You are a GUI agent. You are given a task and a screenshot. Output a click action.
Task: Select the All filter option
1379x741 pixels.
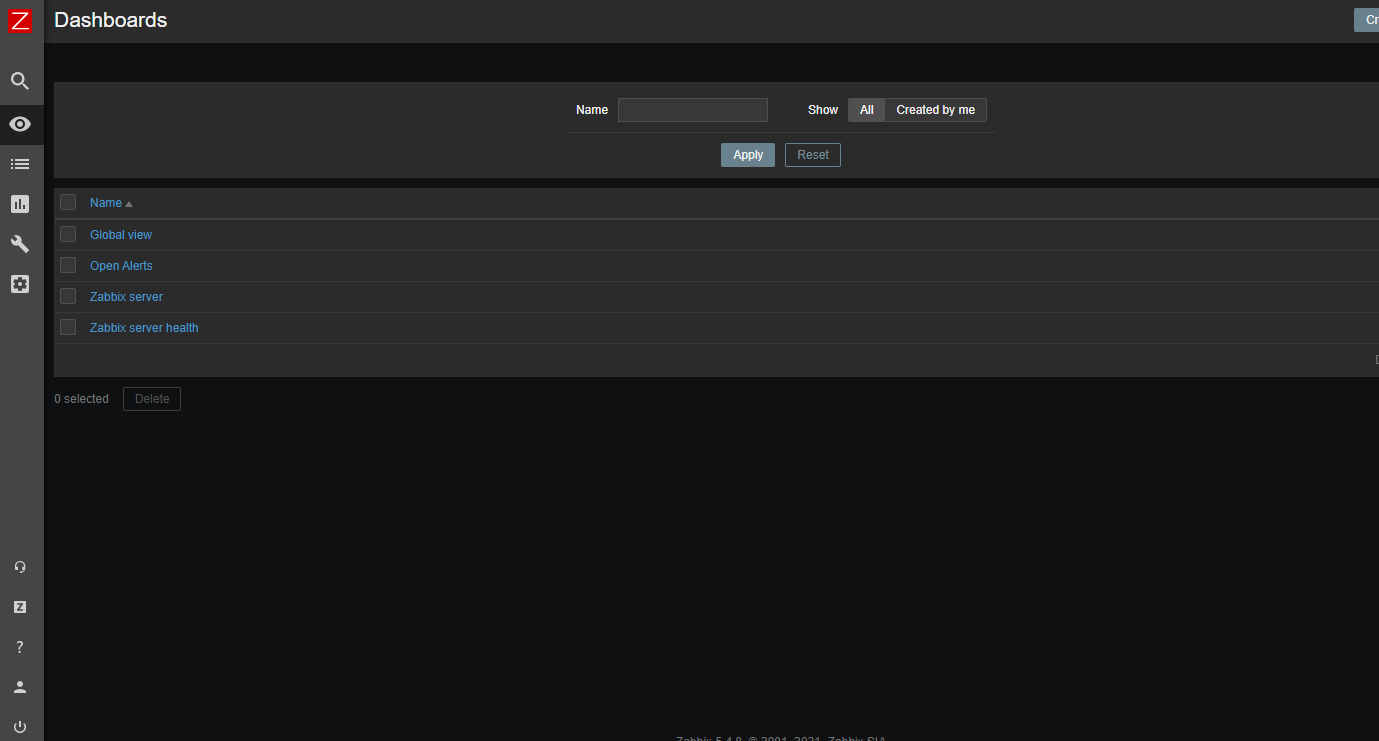pos(866,109)
